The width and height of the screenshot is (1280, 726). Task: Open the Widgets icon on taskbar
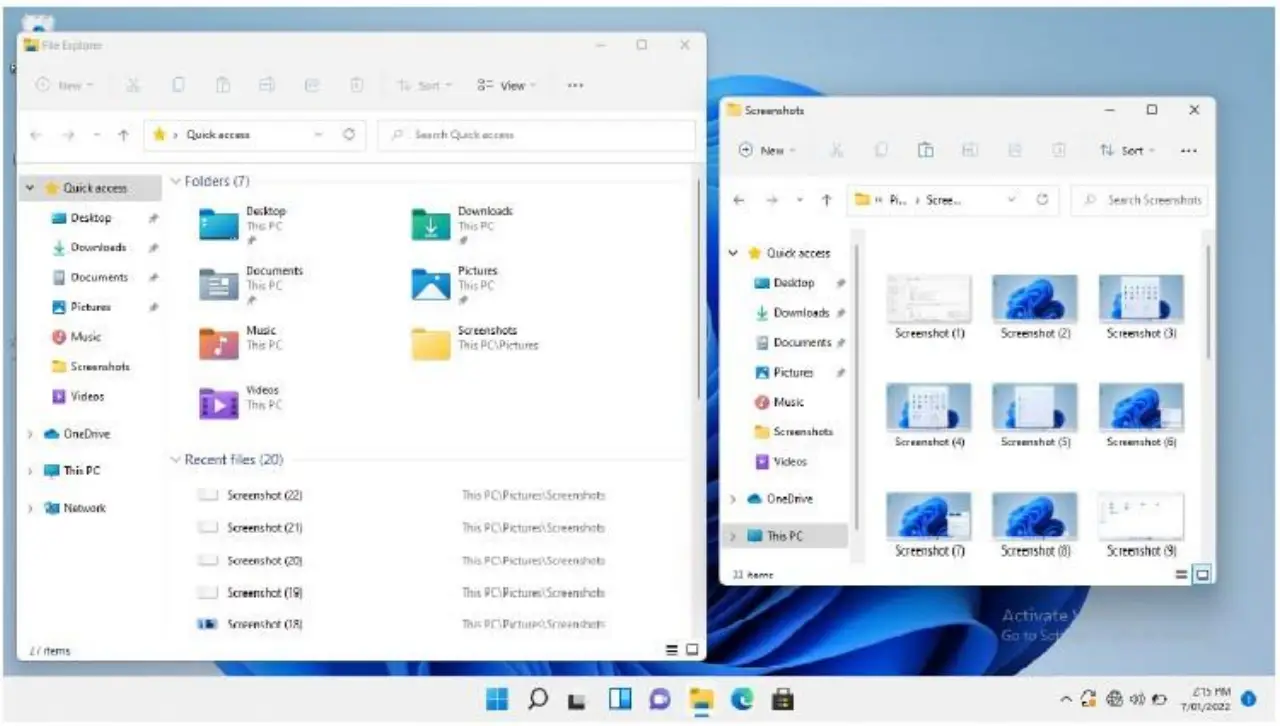click(620, 699)
